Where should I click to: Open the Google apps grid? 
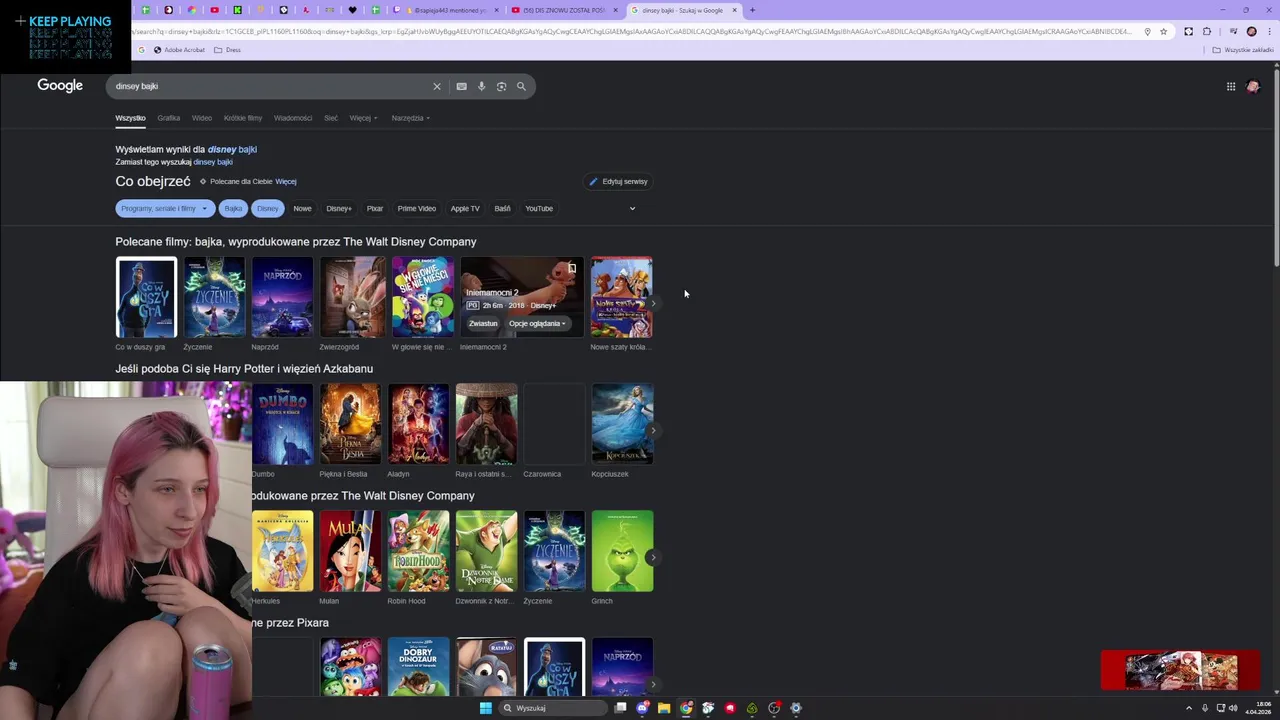tap(1231, 86)
